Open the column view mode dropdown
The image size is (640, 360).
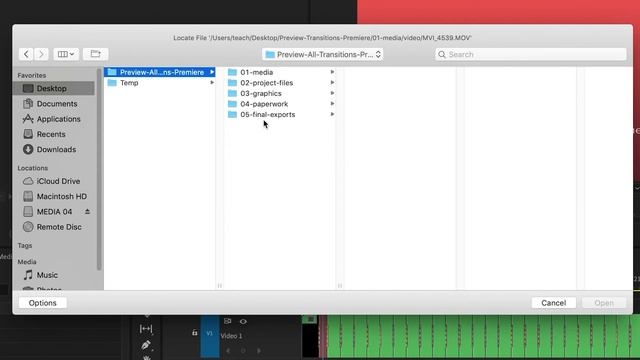pyautogui.click(x=66, y=54)
